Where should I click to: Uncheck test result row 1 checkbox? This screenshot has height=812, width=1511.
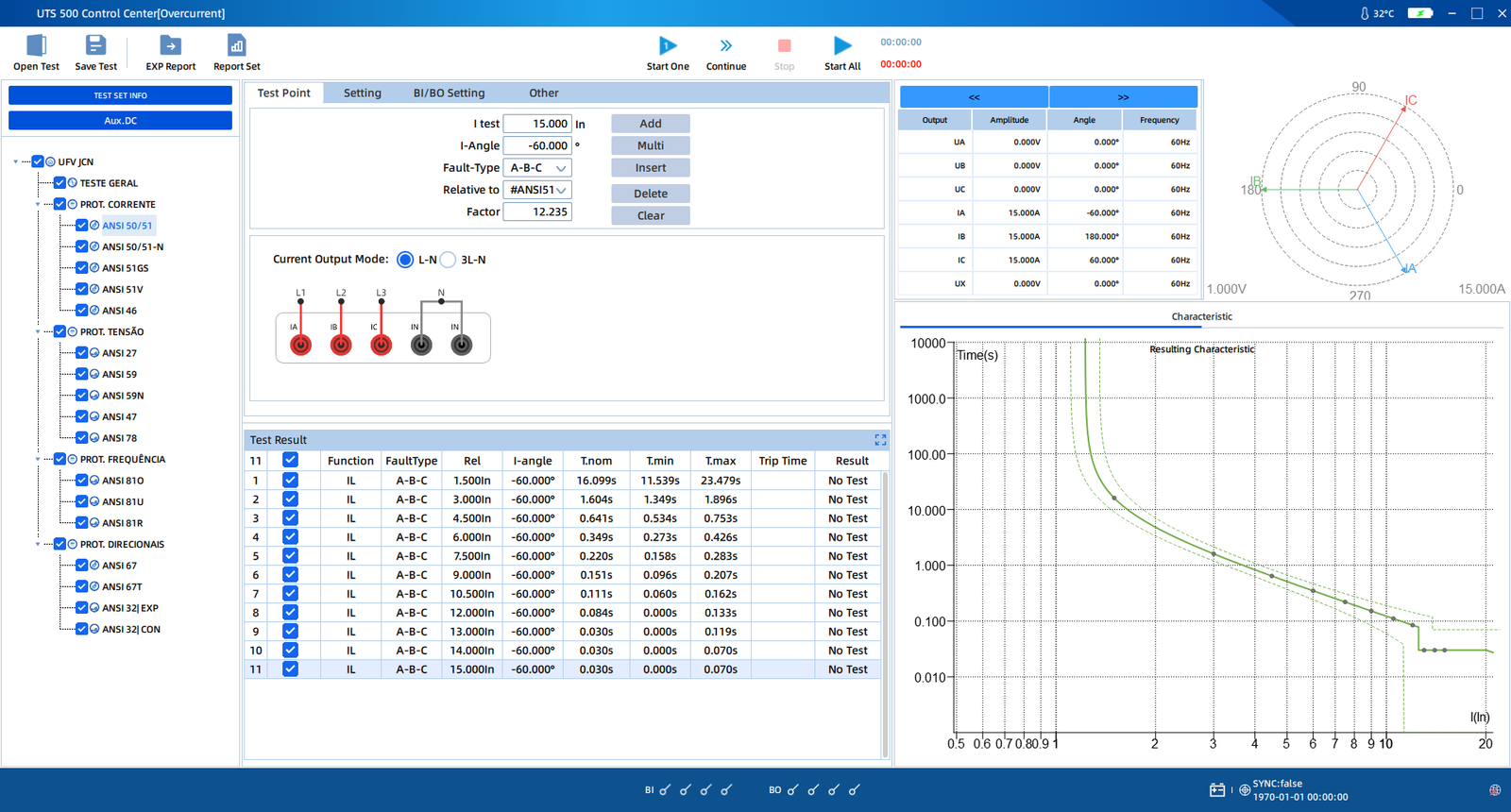pyautogui.click(x=290, y=480)
